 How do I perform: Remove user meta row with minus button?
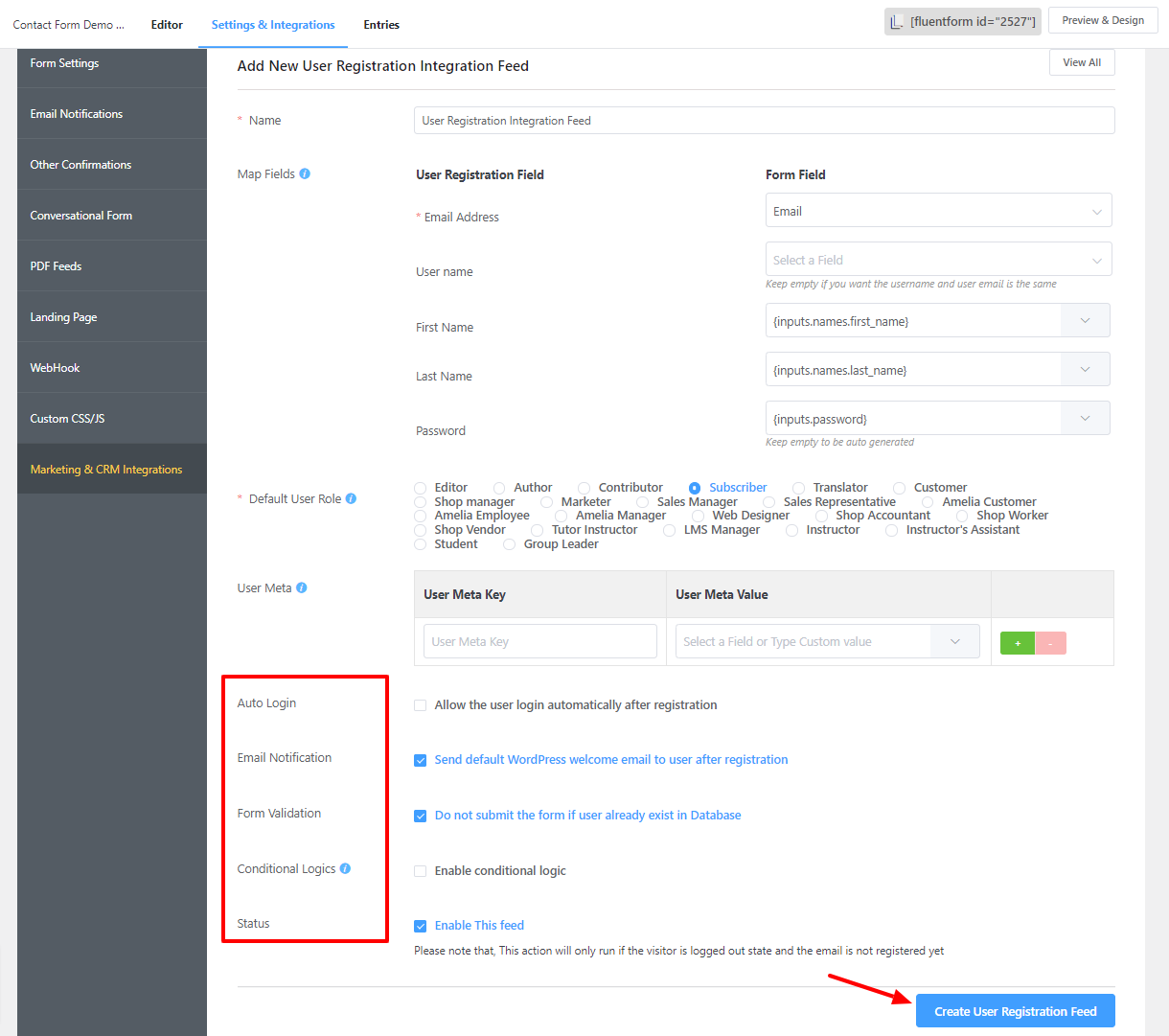[x=1050, y=643]
